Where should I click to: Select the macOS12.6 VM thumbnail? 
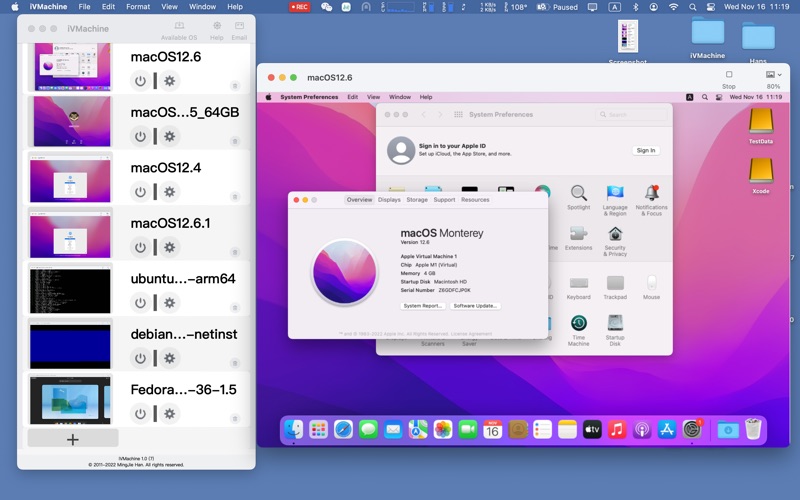[x=72, y=67]
